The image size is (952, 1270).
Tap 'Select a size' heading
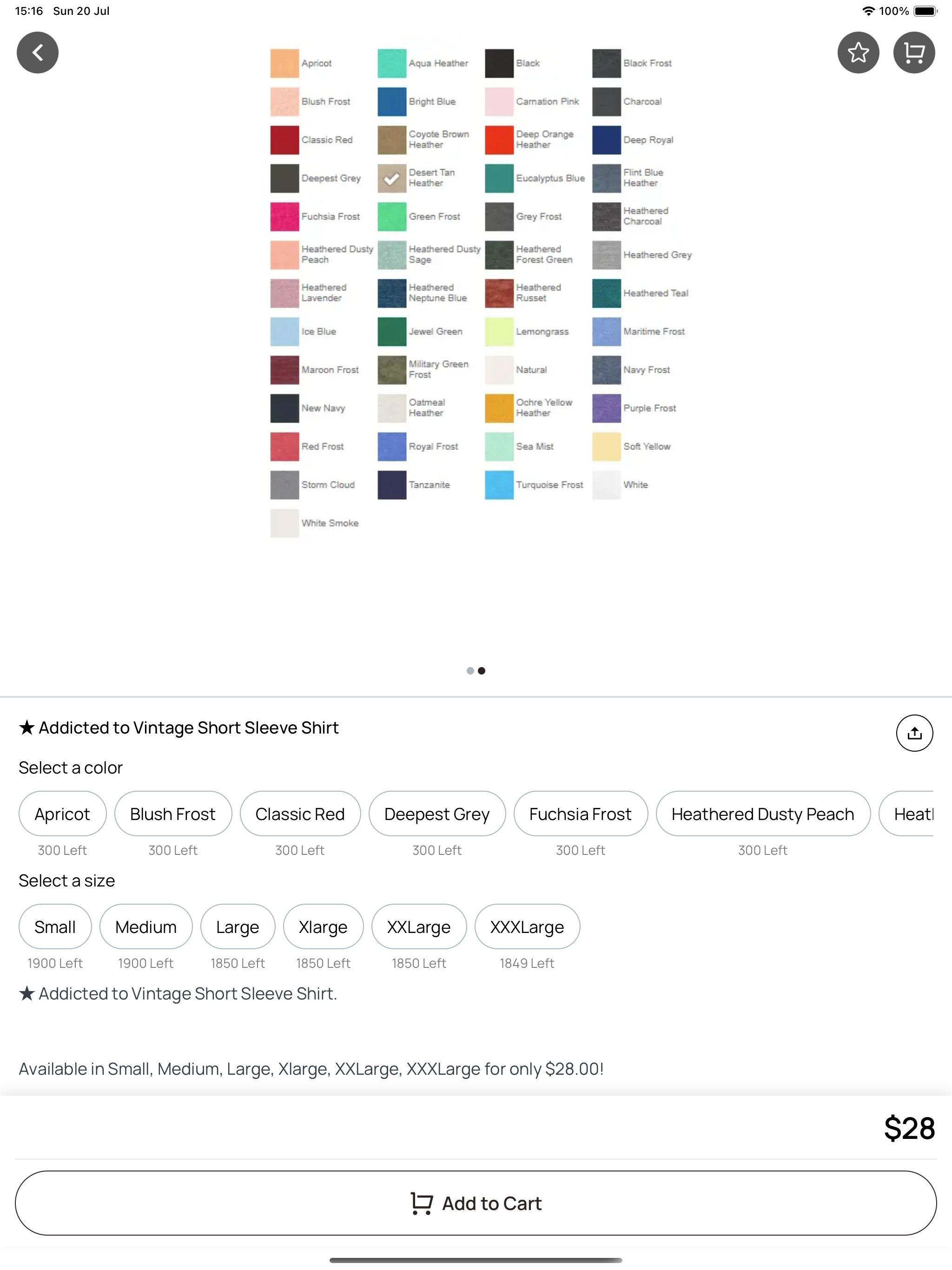click(66, 880)
